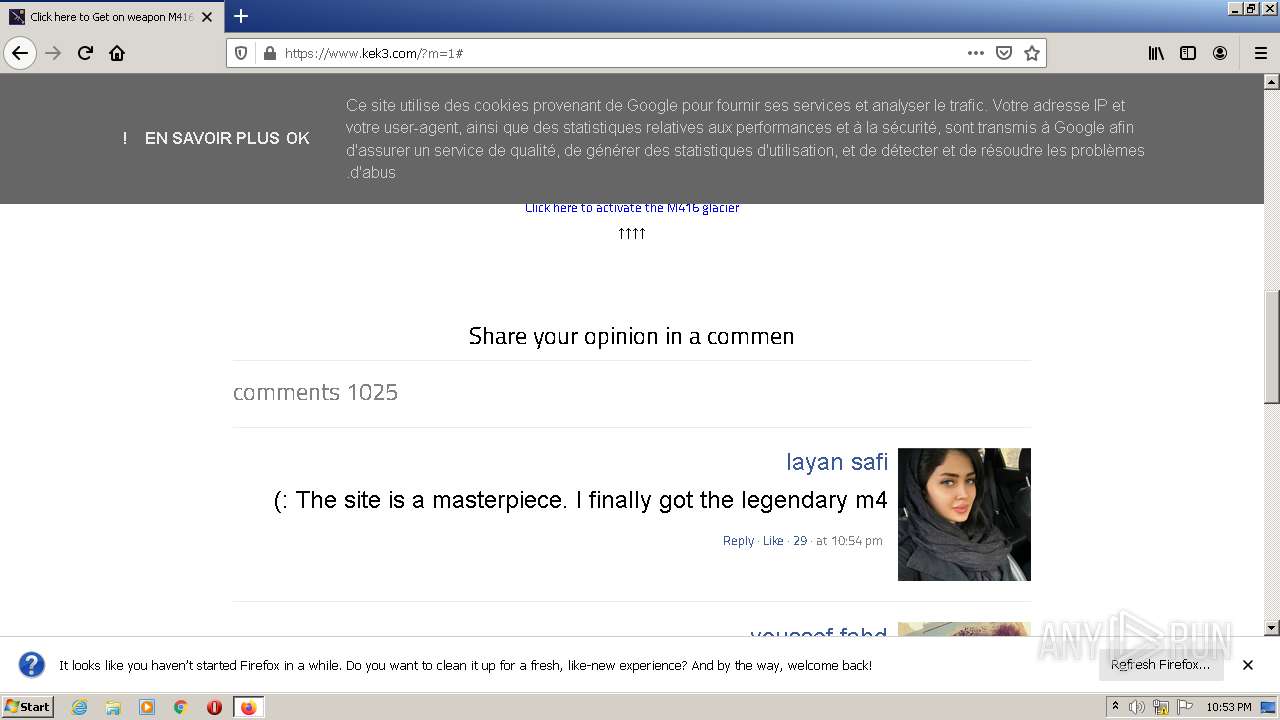The image size is (1280, 720).
Task: Click 'activate the M416 glacier' link
Action: 632,208
